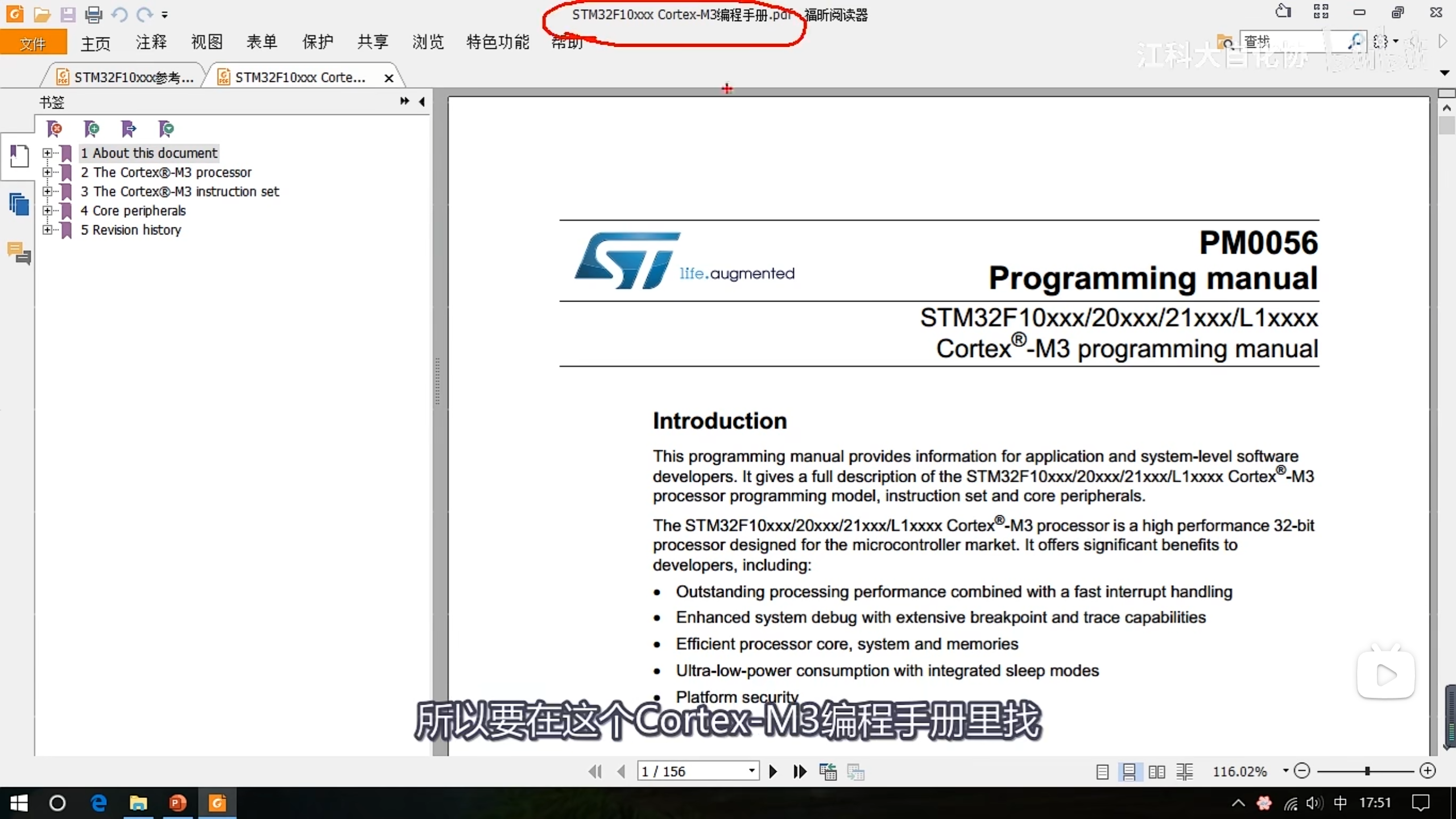Open the Comments side panel icon
This screenshot has height=819, width=1456.
(x=19, y=253)
